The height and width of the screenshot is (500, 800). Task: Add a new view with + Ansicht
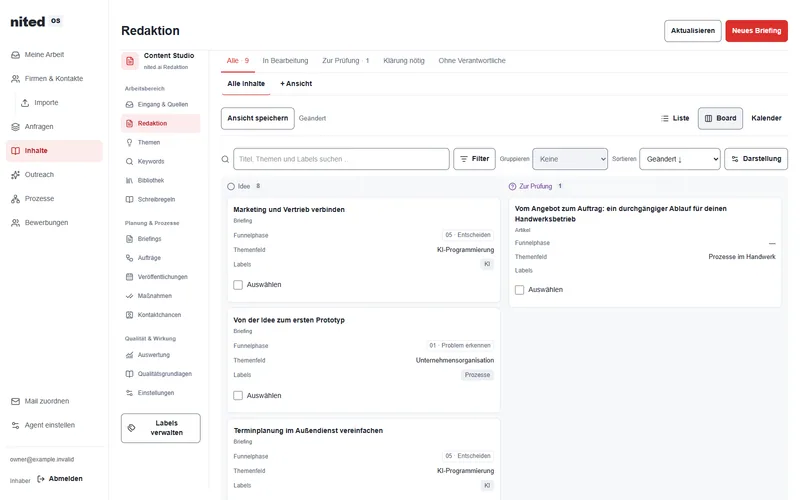pyautogui.click(x=296, y=84)
